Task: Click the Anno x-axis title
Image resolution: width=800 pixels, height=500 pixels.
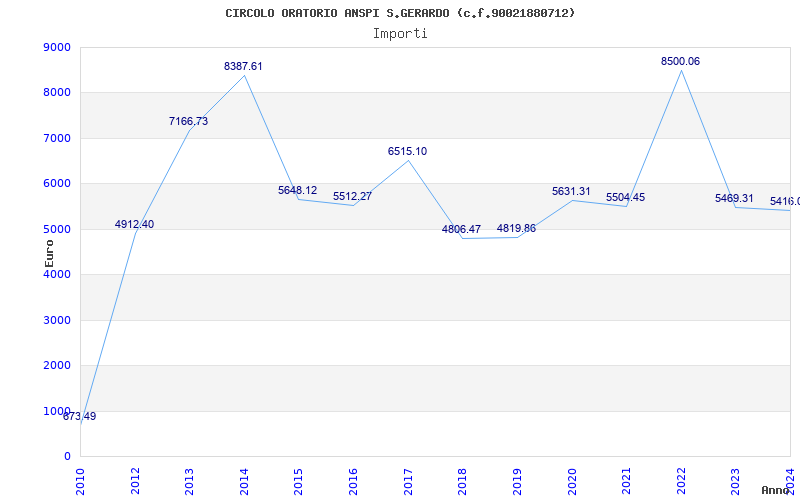Action: tap(776, 490)
